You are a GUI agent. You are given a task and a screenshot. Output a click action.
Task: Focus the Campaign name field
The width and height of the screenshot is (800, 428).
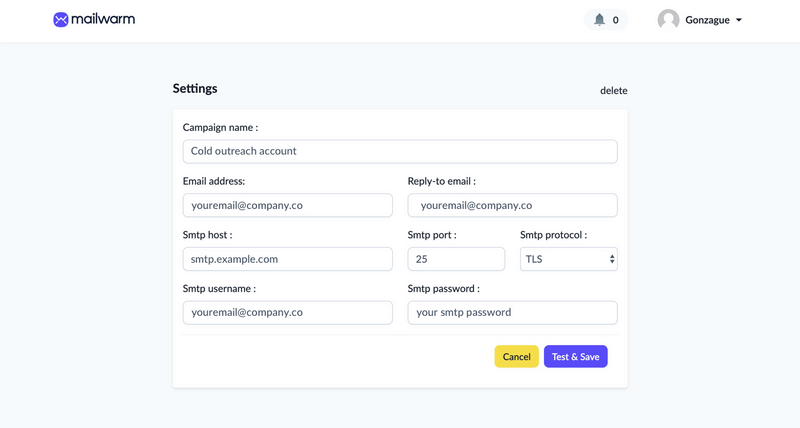(400, 152)
